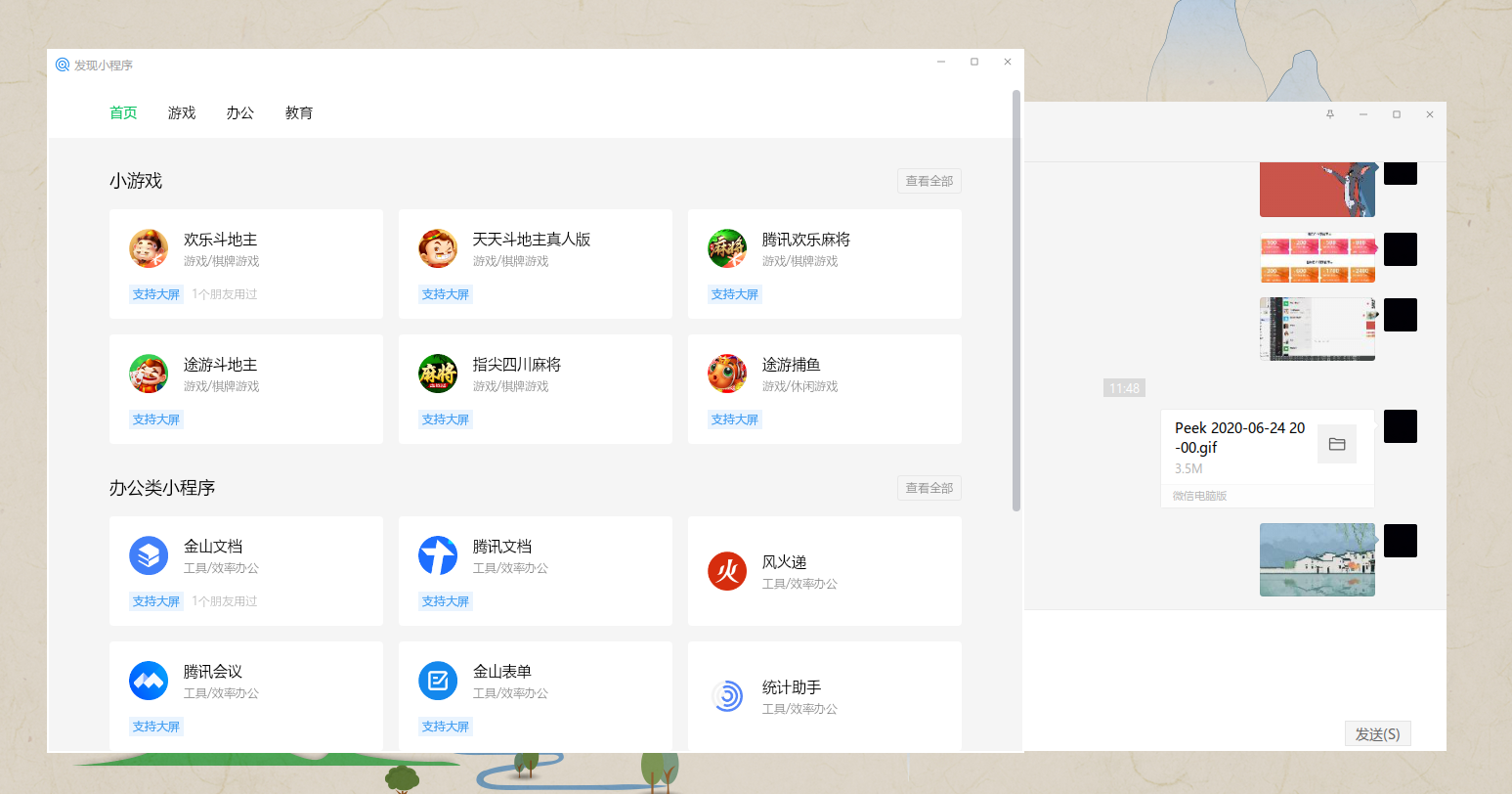Click the 办公类小程序 section heading

coord(162,488)
